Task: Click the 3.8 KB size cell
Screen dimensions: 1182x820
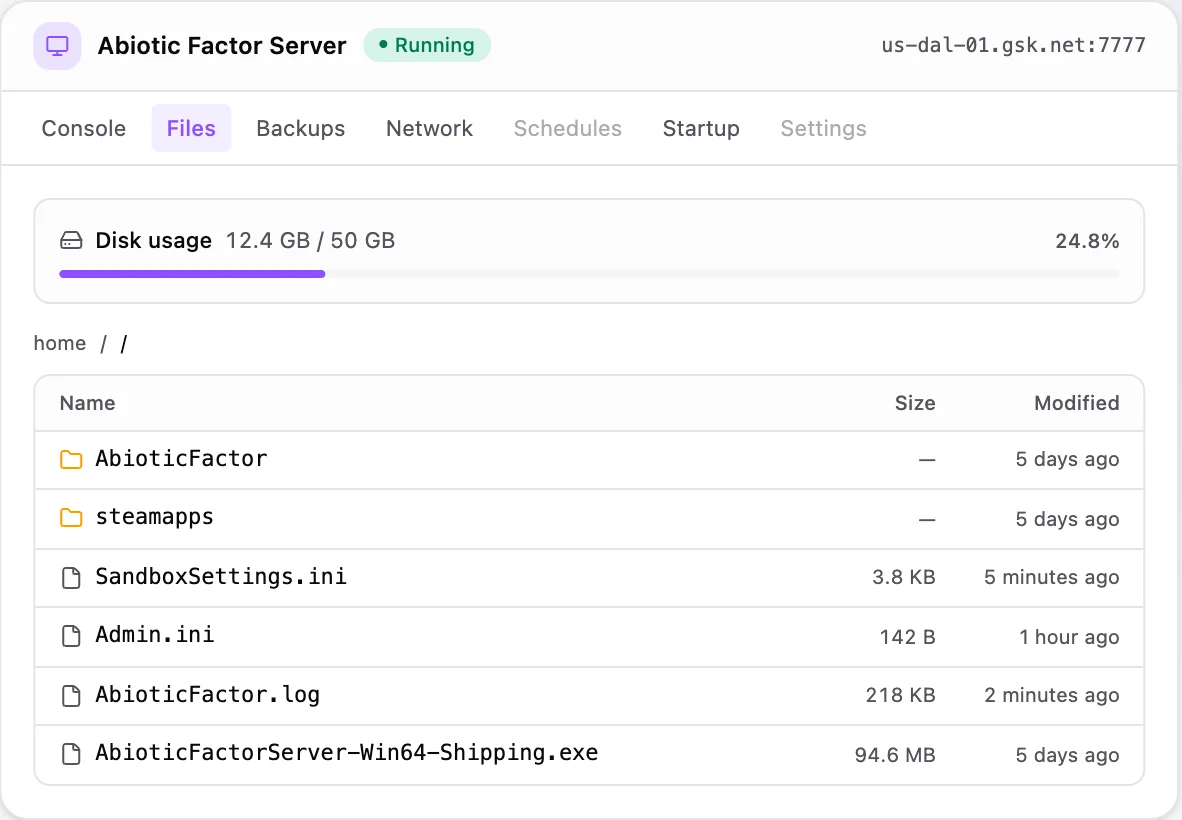Action: tap(904, 577)
